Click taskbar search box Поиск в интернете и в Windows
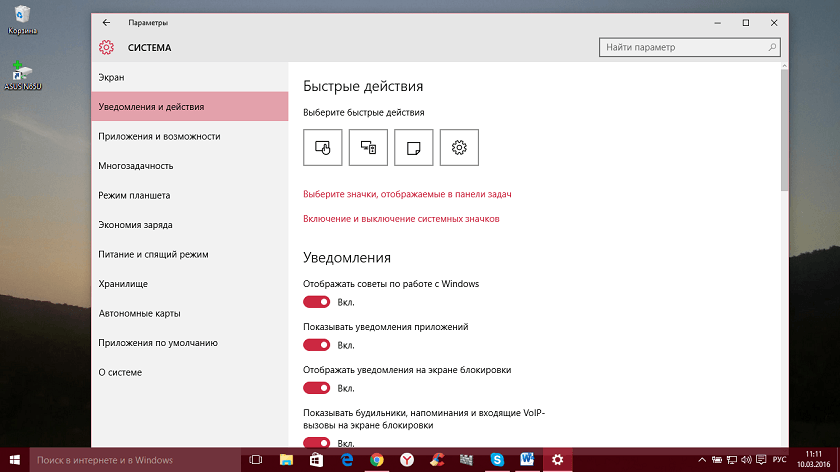 click(135, 460)
